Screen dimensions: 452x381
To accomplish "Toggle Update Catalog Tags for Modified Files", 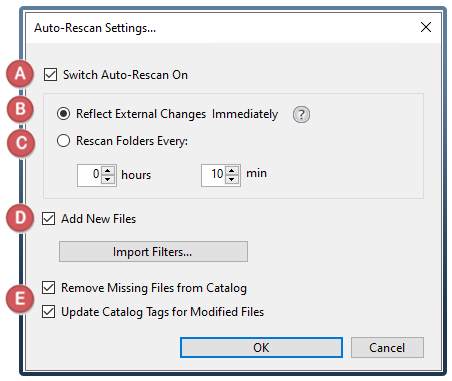I will (x=49, y=312).
